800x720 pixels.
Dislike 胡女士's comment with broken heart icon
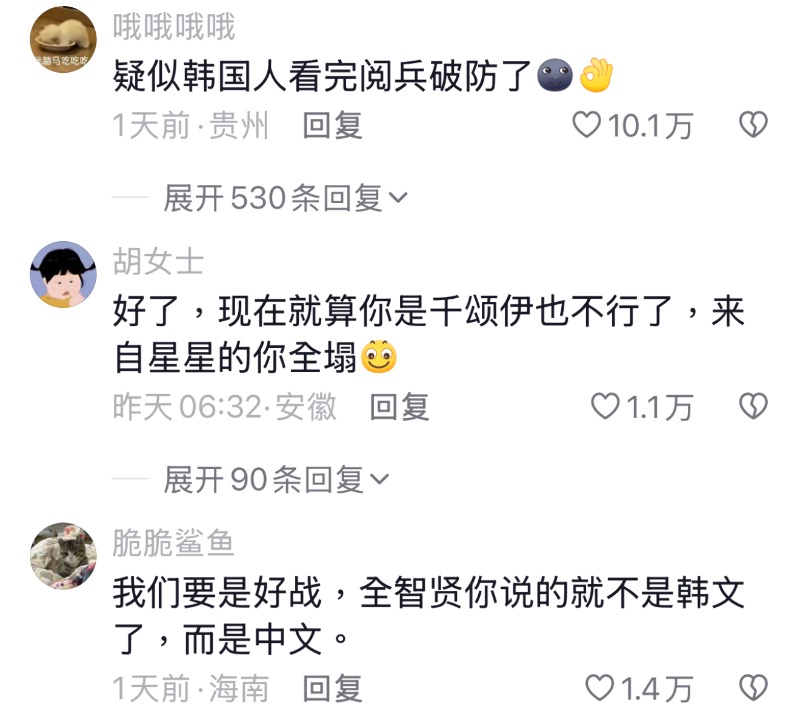754,407
